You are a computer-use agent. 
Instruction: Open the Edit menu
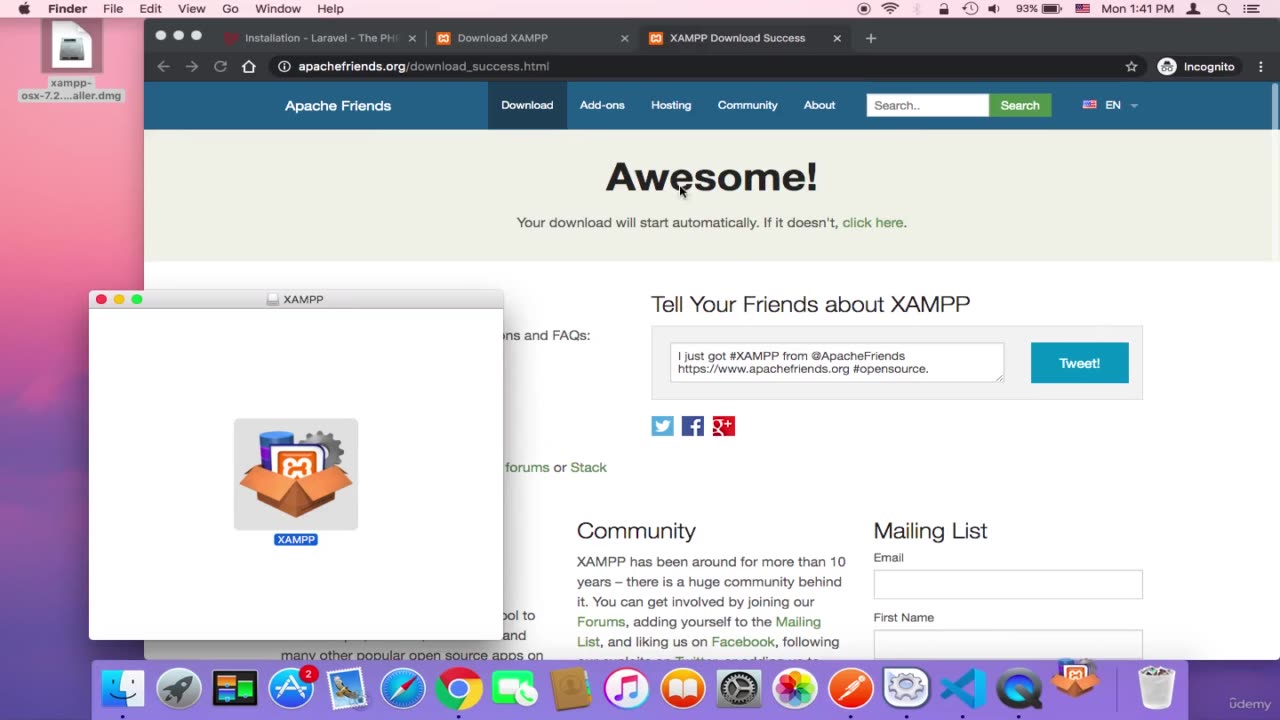pos(150,9)
